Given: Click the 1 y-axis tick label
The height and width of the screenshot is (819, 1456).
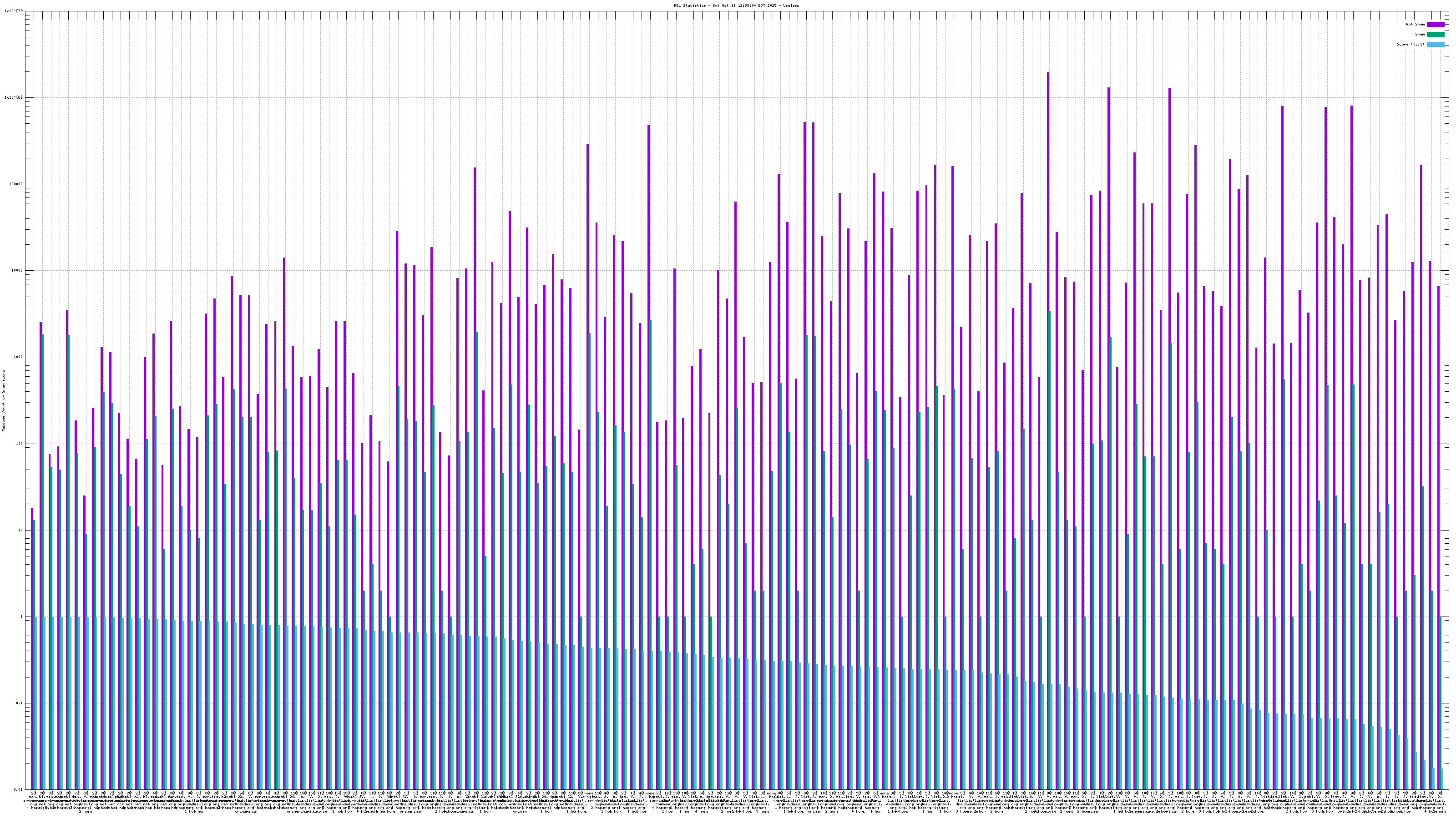Looking at the screenshot, I should pyautogui.click(x=21, y=617).
